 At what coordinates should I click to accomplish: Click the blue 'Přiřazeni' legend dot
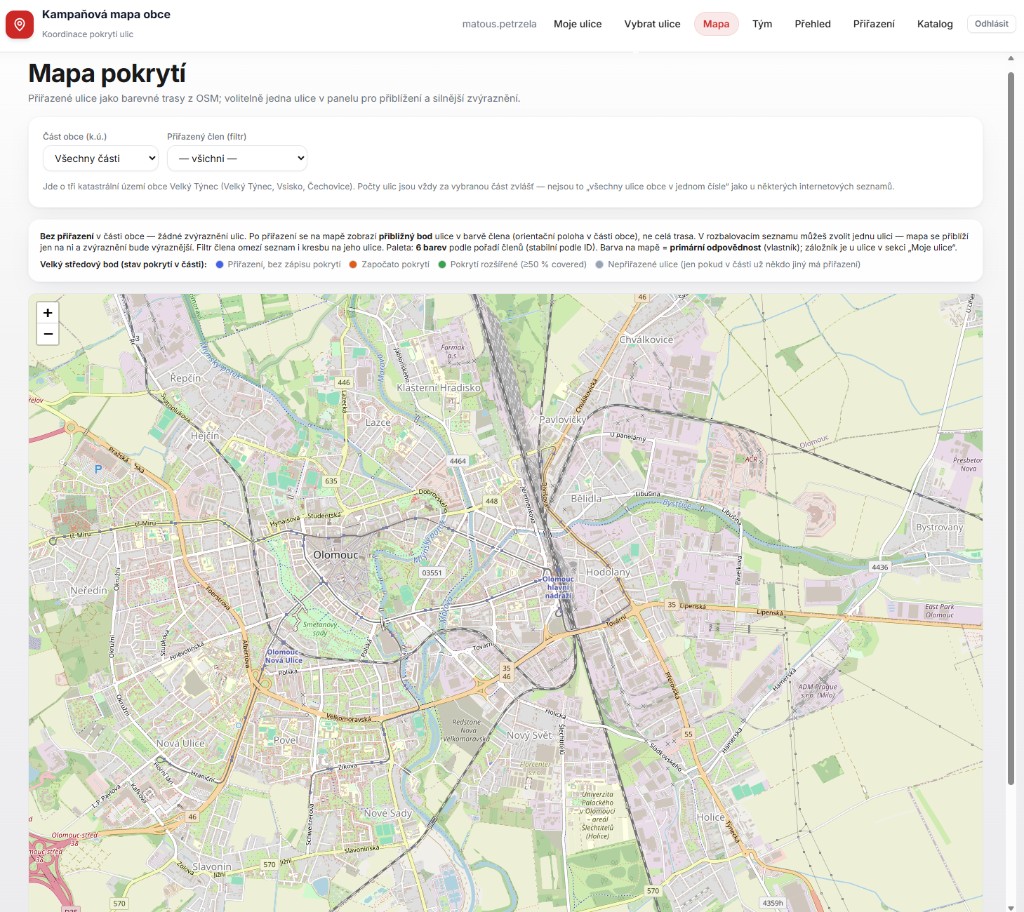tap(219, 264)
